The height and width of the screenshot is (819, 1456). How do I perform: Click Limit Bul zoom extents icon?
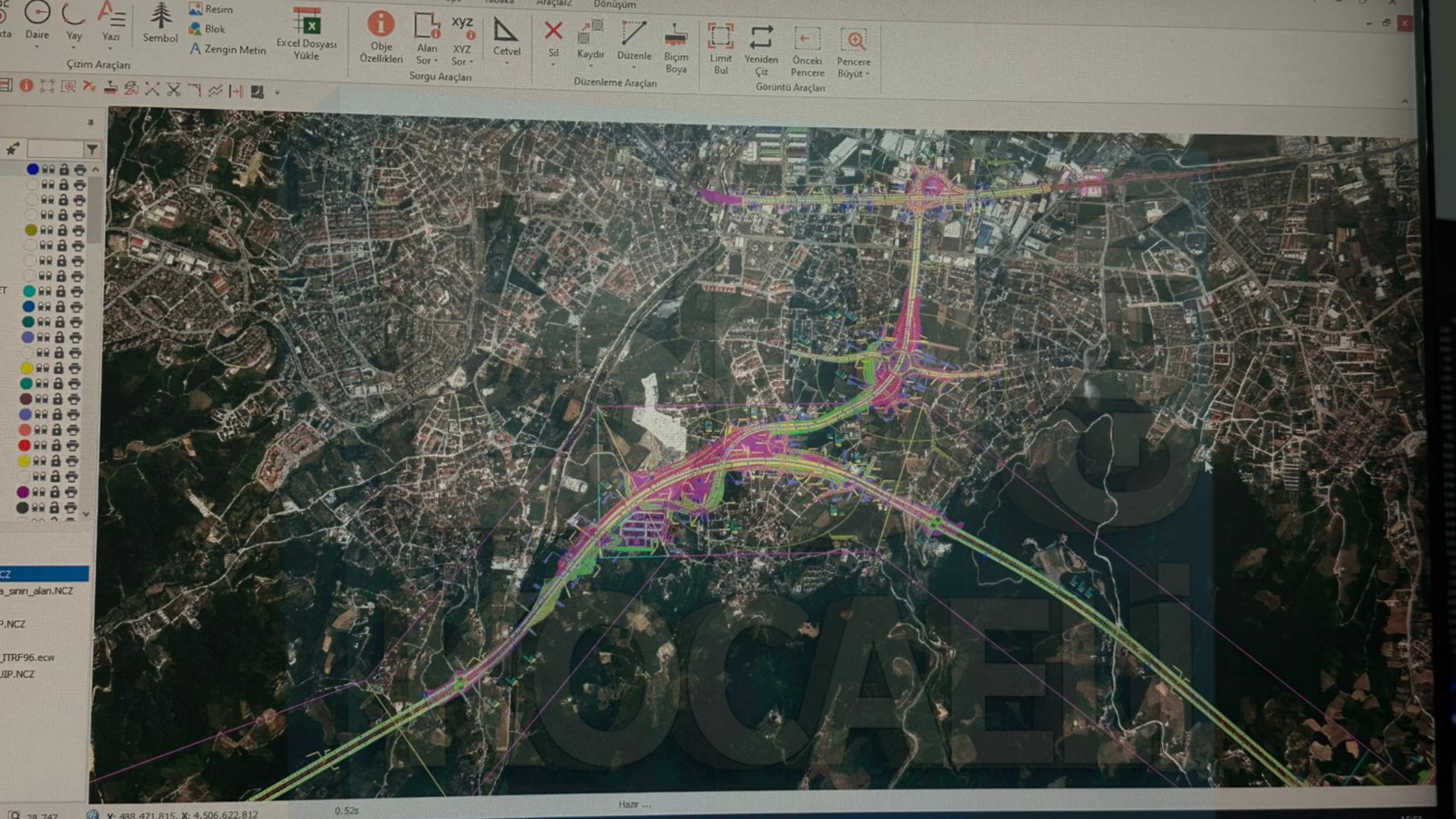(x=721, y=36)
